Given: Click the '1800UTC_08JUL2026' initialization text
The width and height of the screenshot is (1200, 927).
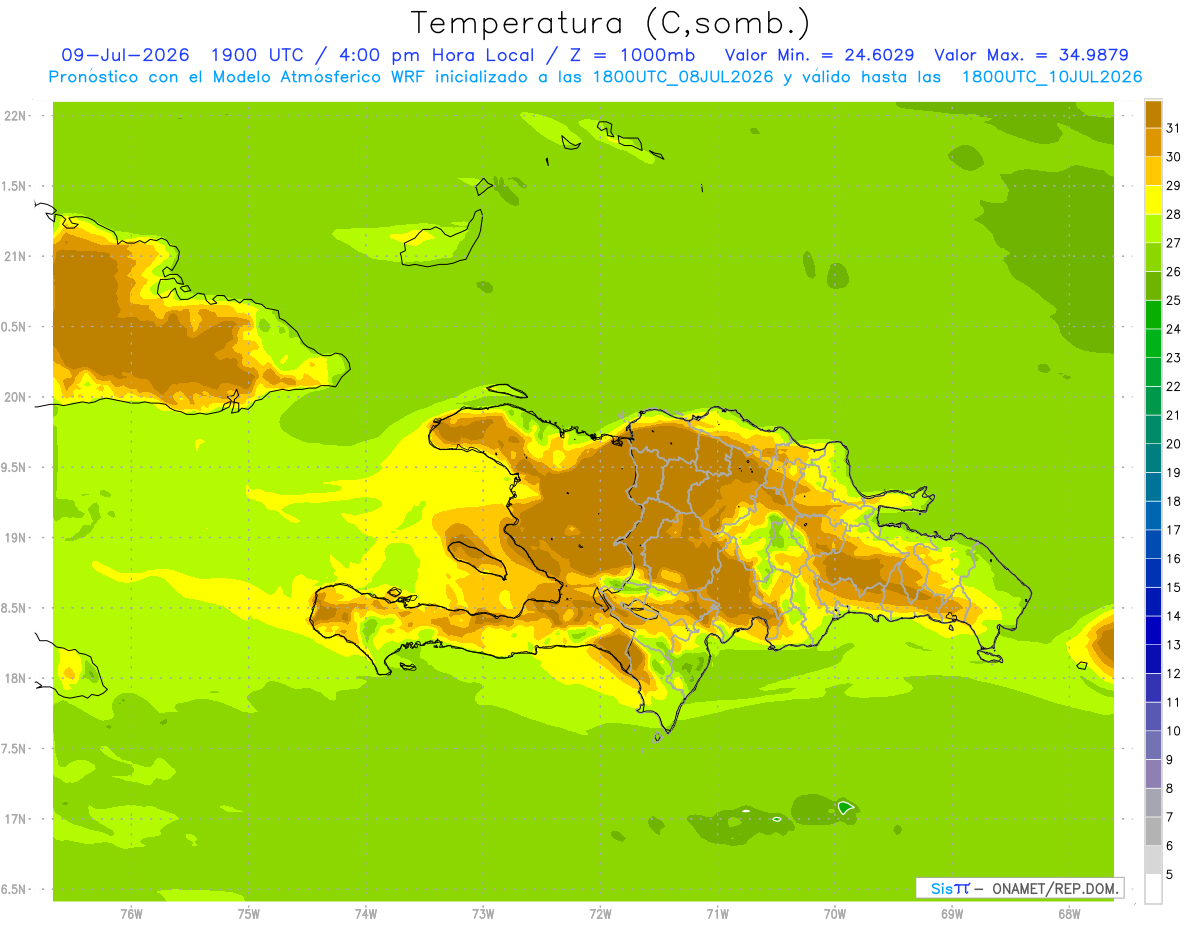Looking at the screenshot, I should point(683,77).
